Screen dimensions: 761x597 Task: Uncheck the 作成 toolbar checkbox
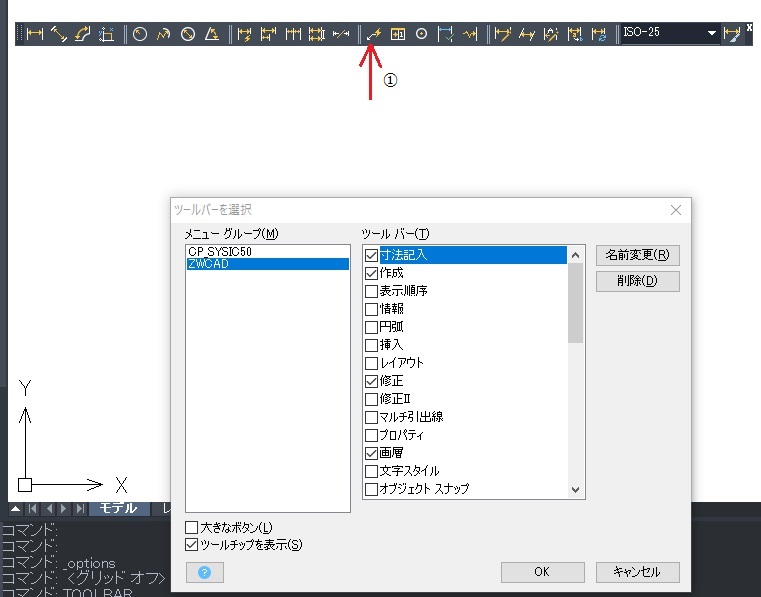click(371, 273)
